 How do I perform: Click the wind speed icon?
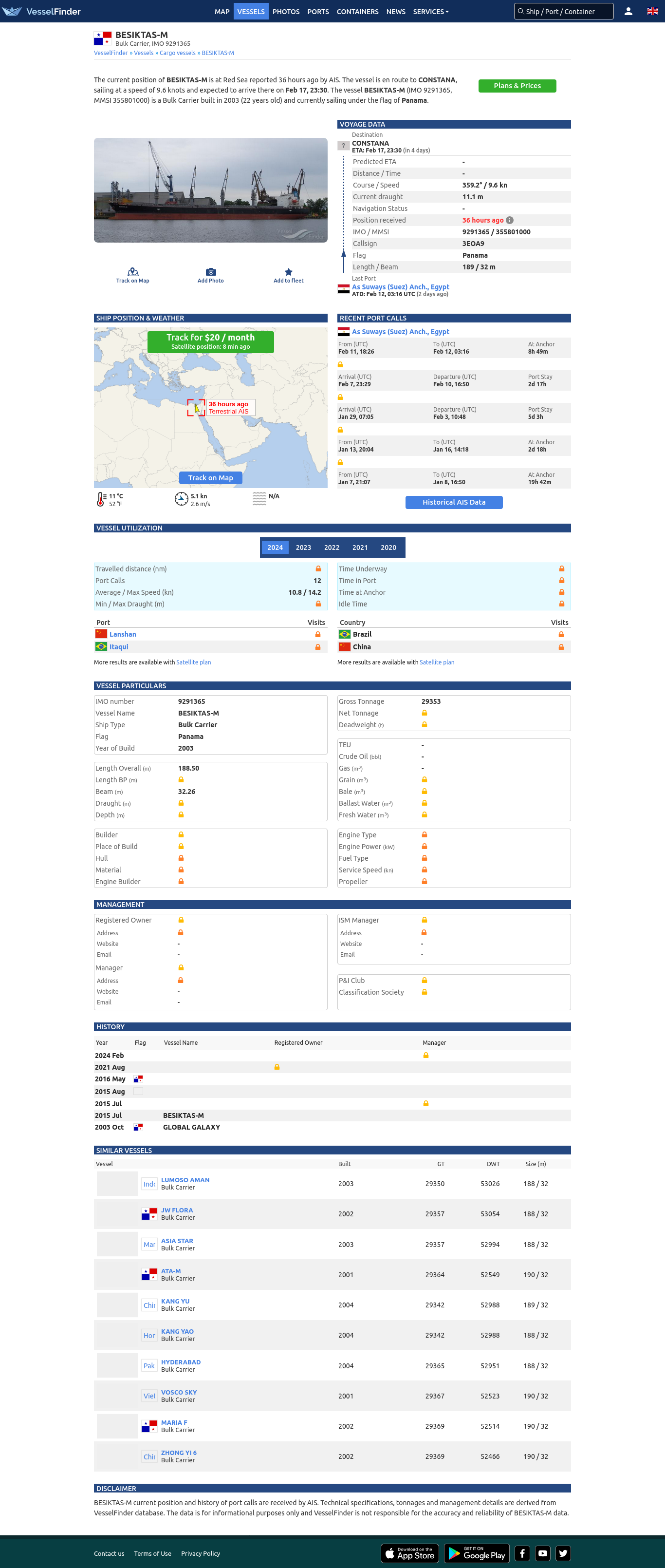click(x=181, y=499)
